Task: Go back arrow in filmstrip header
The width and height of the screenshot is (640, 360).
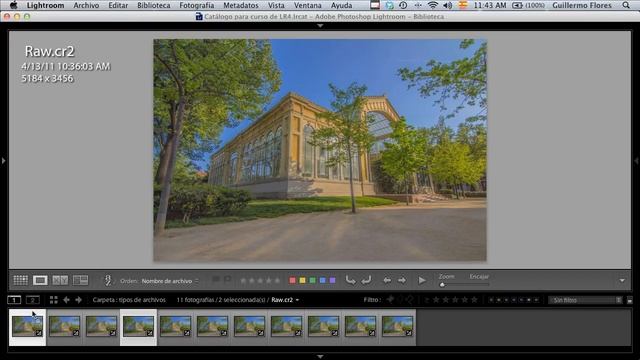Action: tap(66, 300)
